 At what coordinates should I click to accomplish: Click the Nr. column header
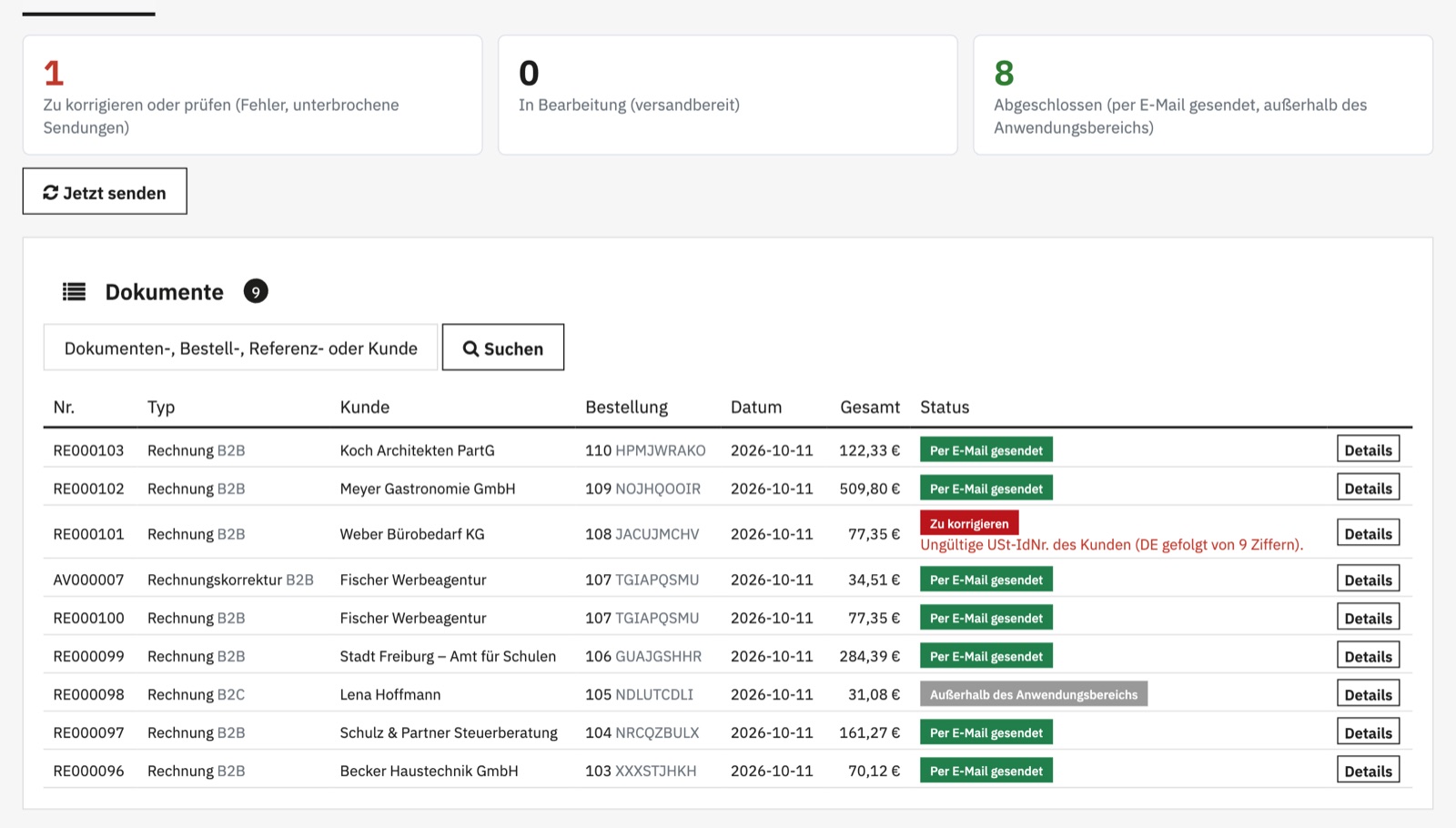[x=64, y=407]
